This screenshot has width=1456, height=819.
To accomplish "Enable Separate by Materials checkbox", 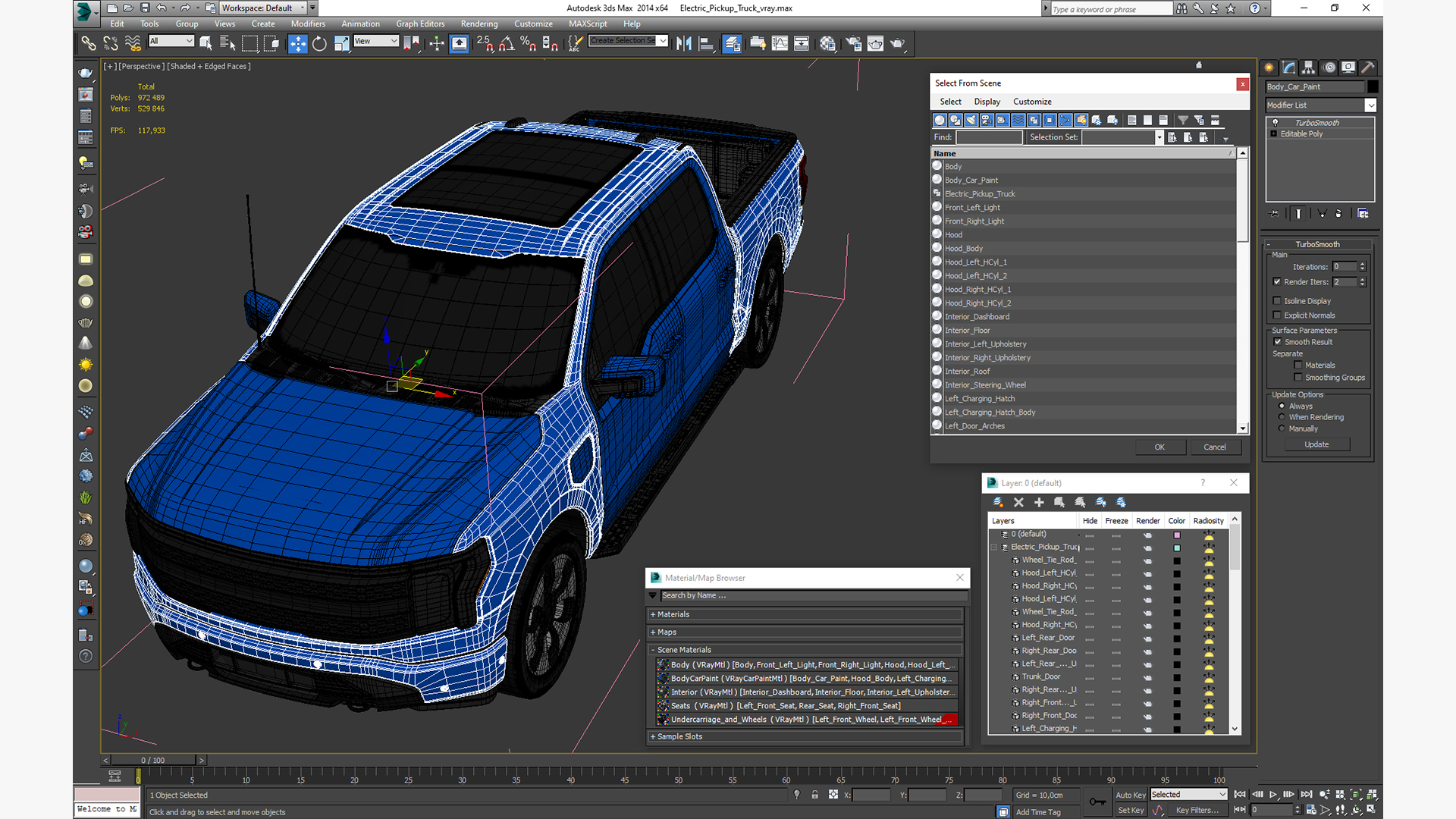I will 1298,365.
